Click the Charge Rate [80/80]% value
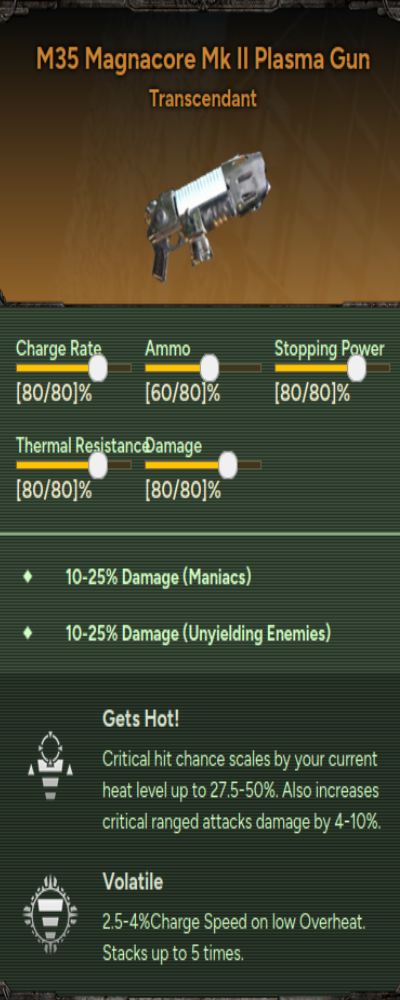This screenshot has width=400, height=1000. pos(54,394)
